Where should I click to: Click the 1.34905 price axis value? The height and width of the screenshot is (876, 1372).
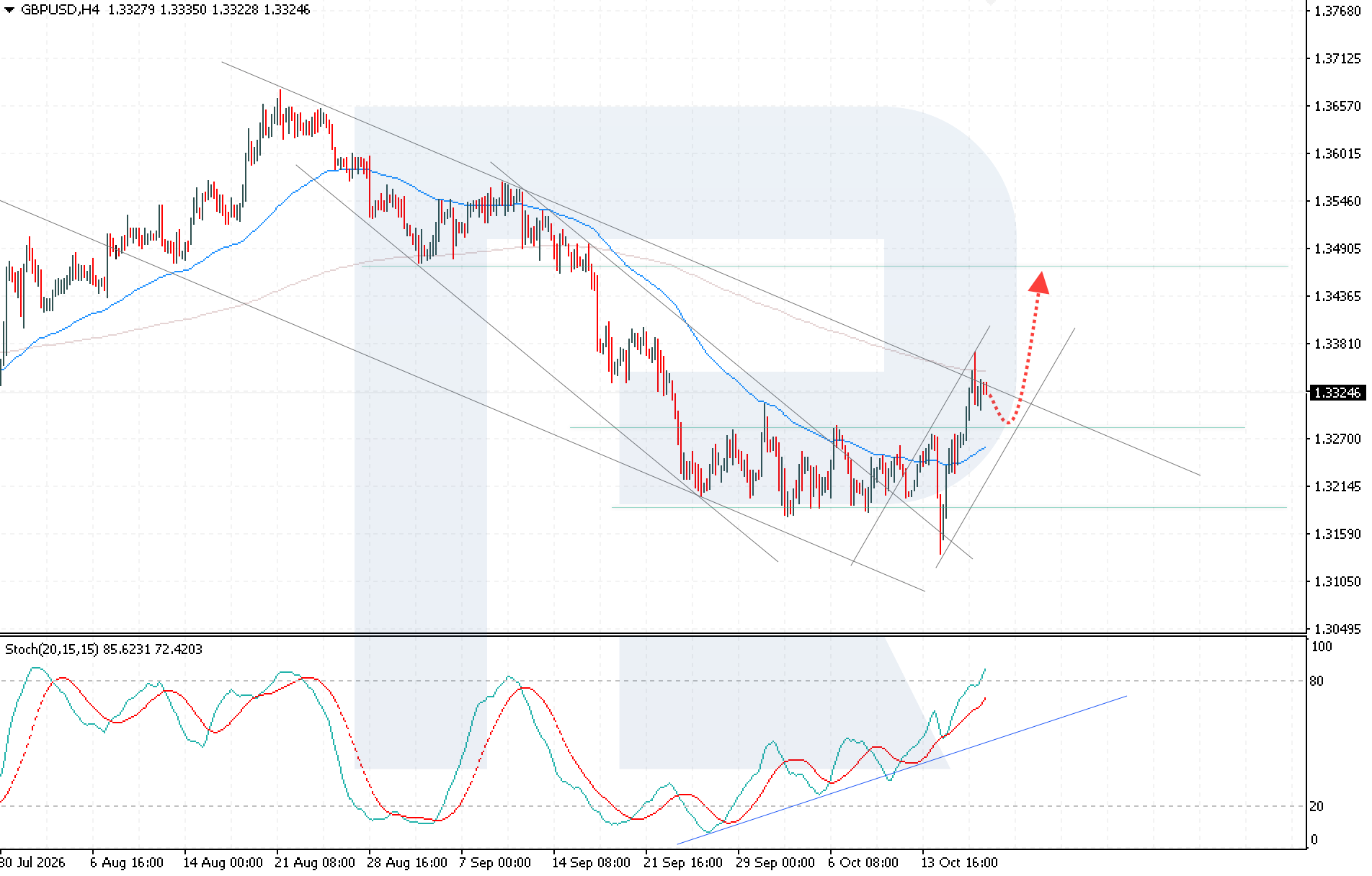tap(1337, 249)
